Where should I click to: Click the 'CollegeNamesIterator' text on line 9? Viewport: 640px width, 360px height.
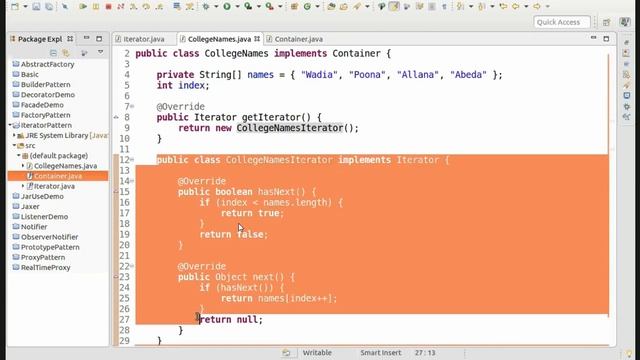290,128
